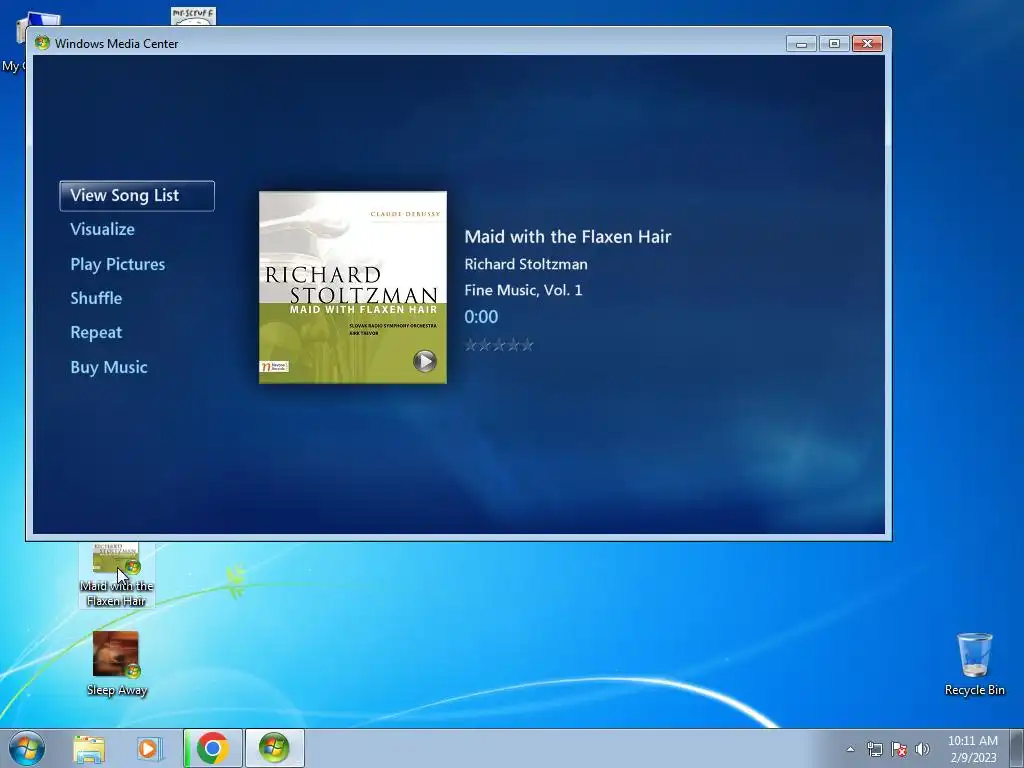This screenshot has height=768, width=1024.
Task: Click the play button on album cover
Action: coord(424,360)
